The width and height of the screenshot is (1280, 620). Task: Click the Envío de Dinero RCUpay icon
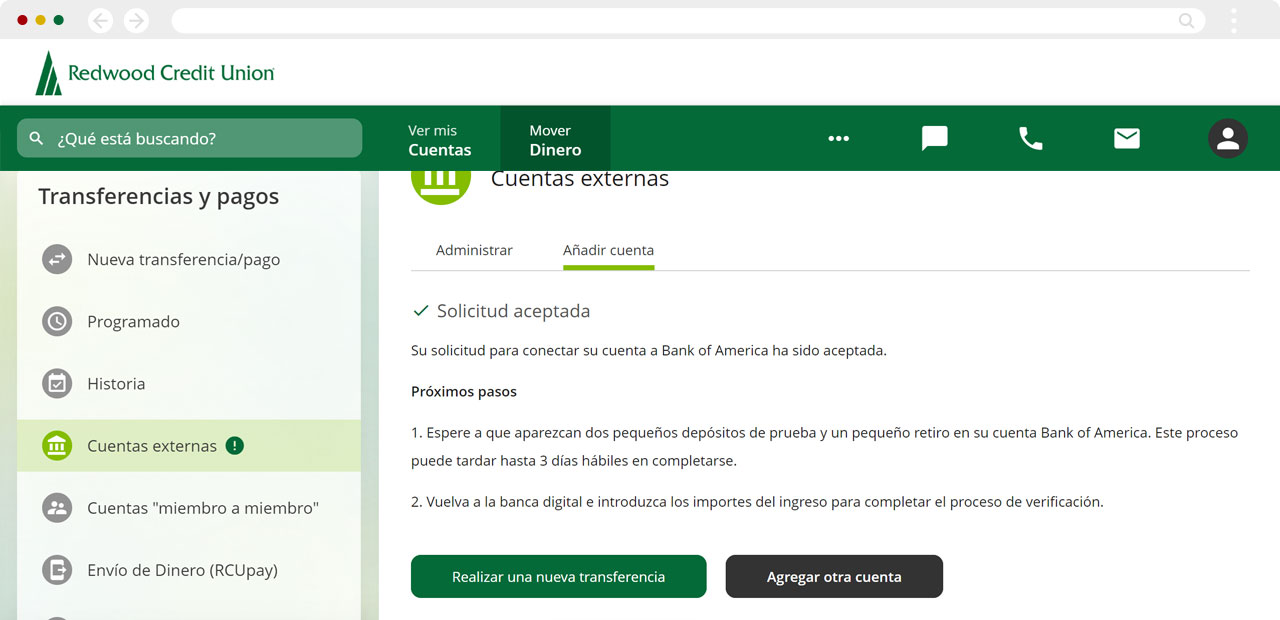[x=57, y=570]
